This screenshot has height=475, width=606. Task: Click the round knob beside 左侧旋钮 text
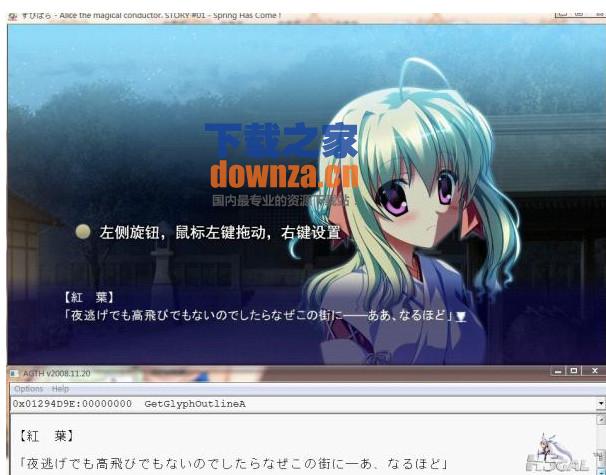83,232
